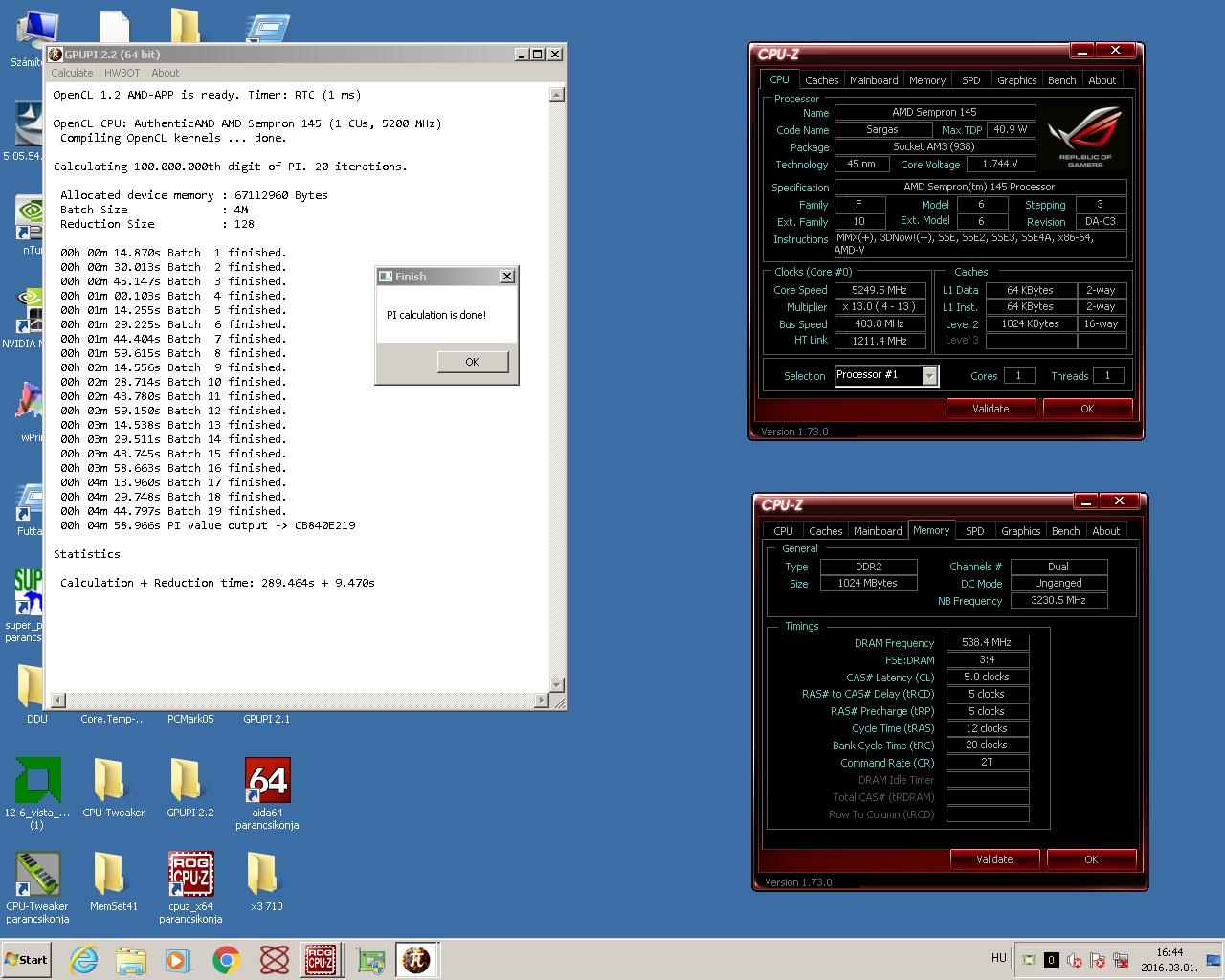This screenshot has height=980, width=1225.
Task: Click OK in the lower CPU-Z Memory window
Action: coord(1091,859)
